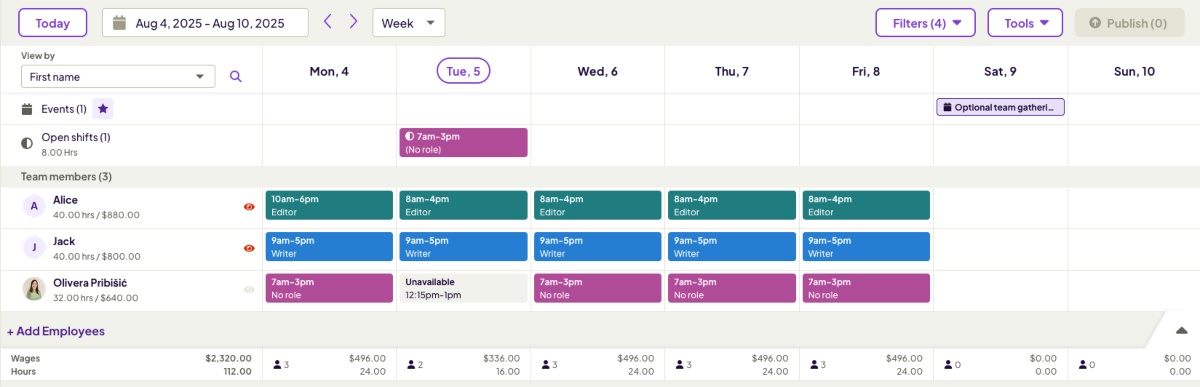Open Alice's 10am–6pm Editor shift Monday
The image size is (1200, 387).
tap(329, 205)
